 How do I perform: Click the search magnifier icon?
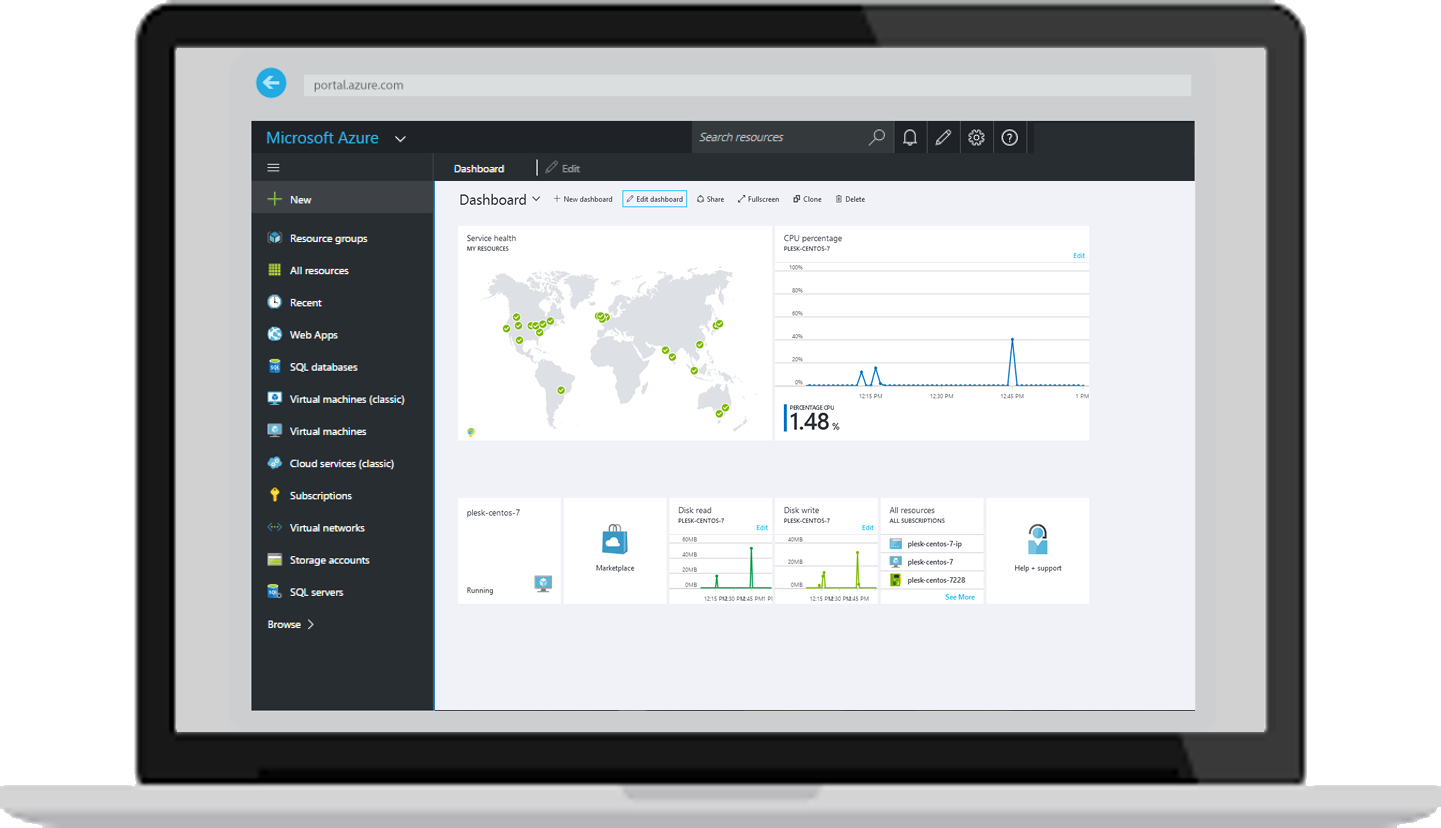877,138
